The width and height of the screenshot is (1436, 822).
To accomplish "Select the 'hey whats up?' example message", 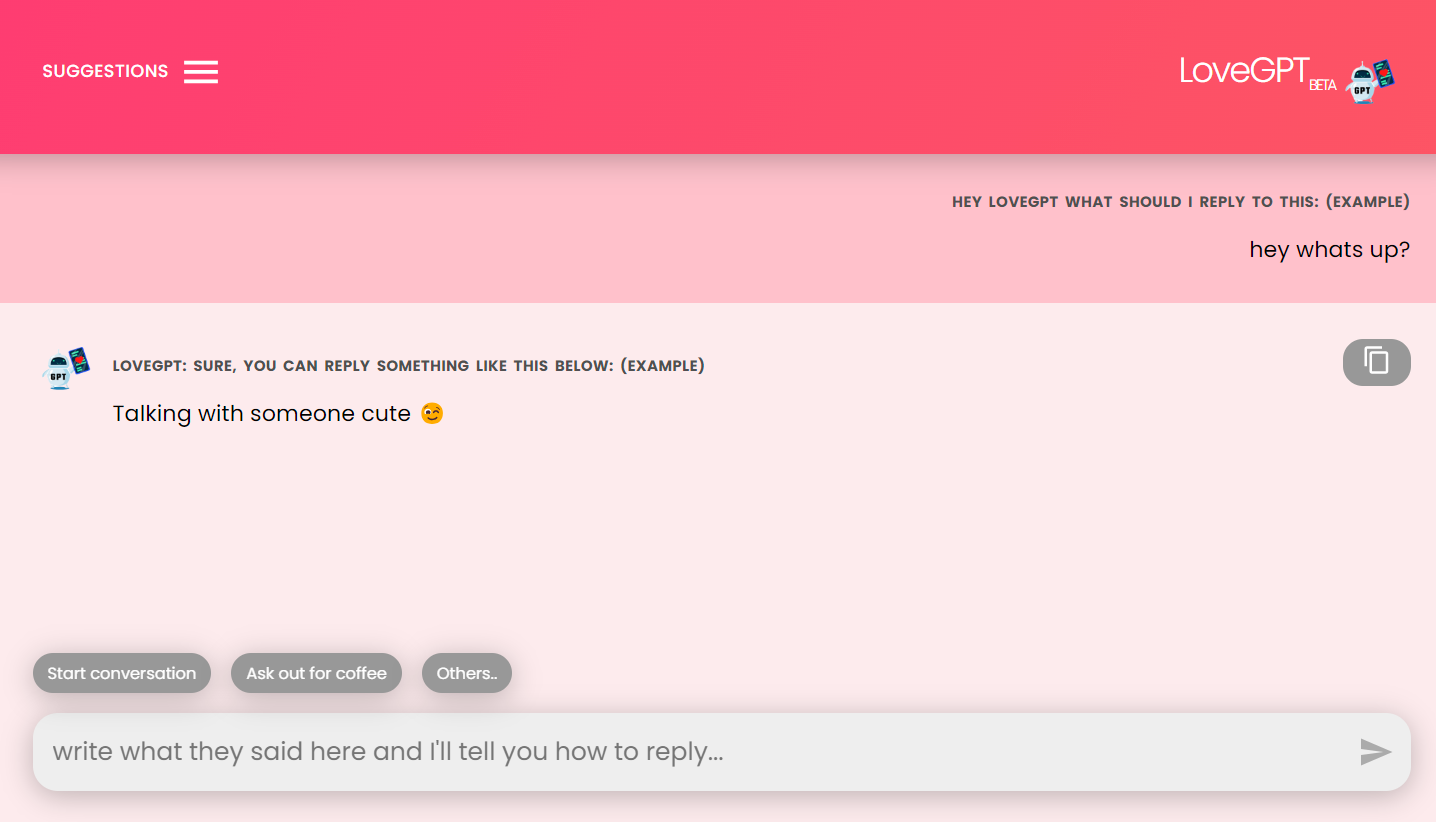I will click(x=1329, y=249).
